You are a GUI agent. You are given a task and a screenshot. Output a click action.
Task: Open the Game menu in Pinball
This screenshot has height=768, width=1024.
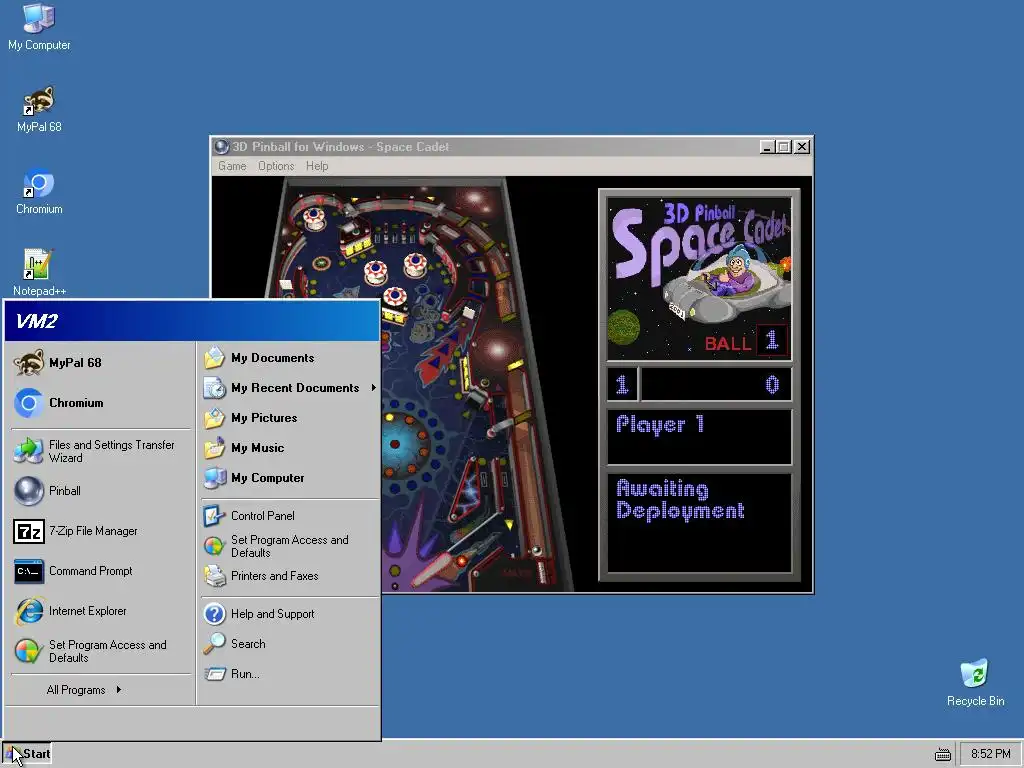point(232,166)
